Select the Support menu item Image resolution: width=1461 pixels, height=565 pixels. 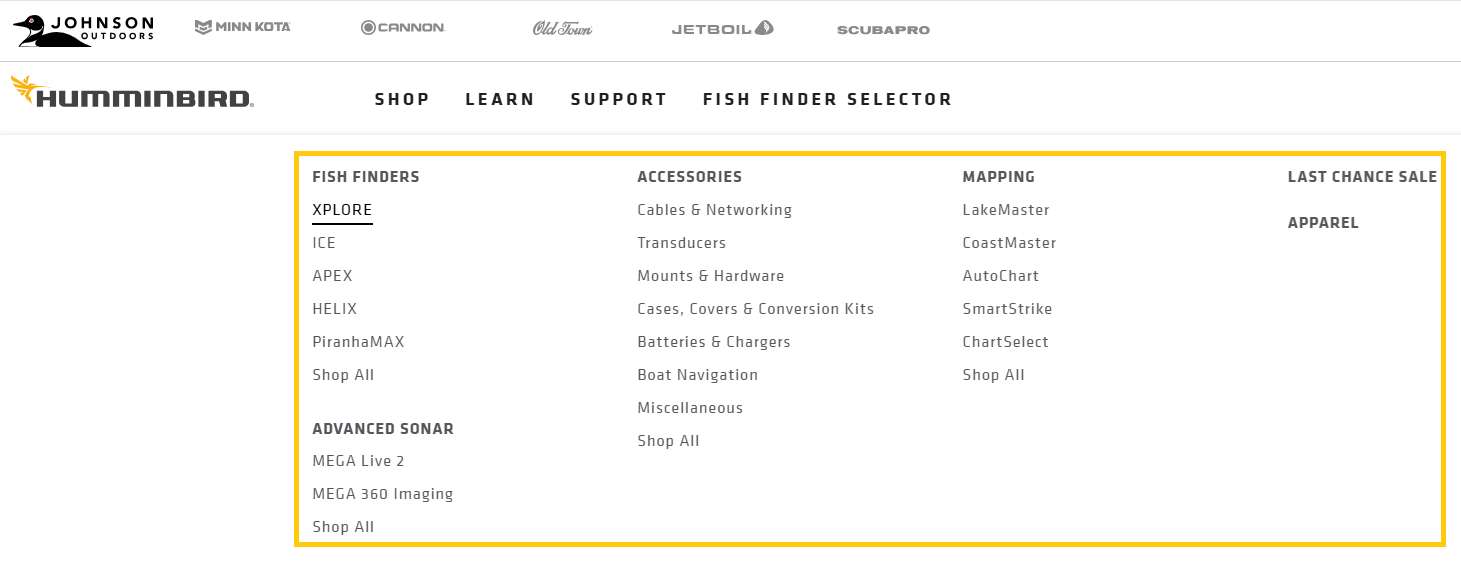[x=619, y=99]
